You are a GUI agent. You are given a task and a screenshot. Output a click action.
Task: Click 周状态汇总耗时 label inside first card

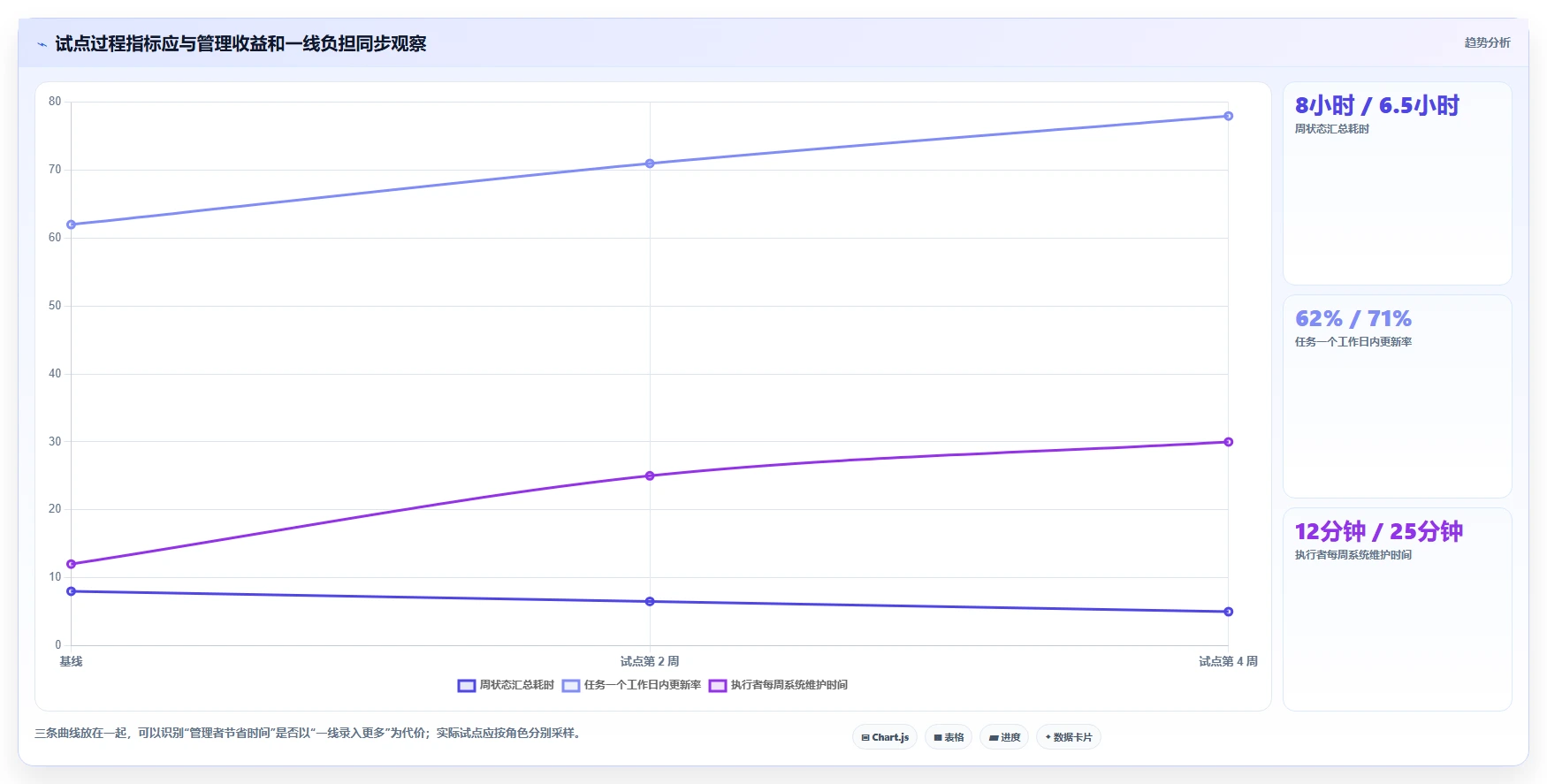[1332, 129]
